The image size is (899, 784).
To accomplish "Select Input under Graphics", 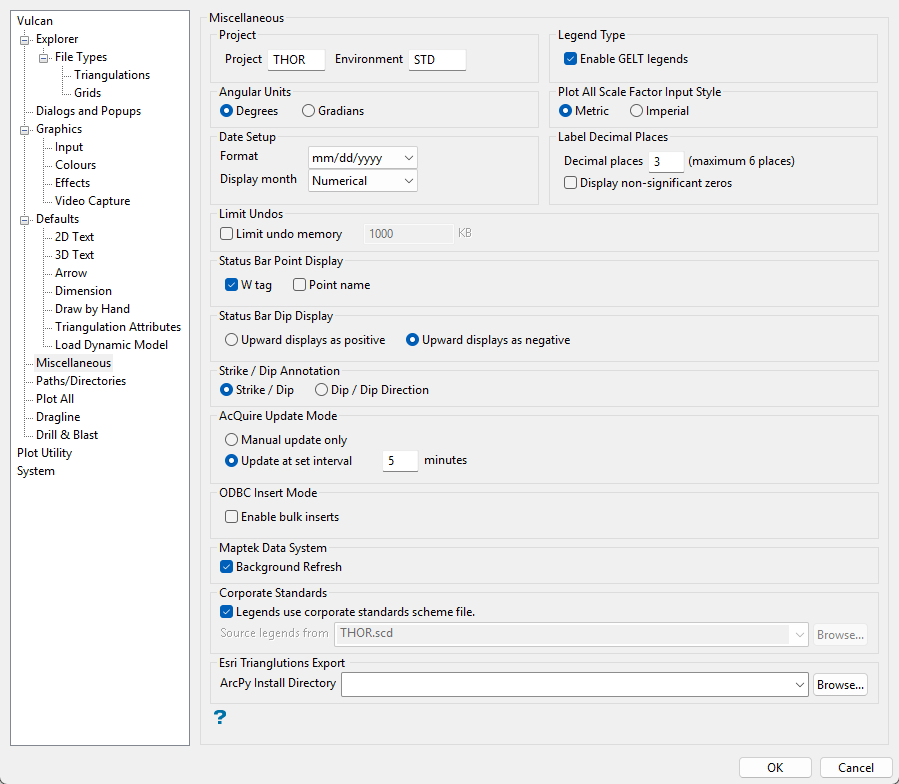I will pos(69,147).
